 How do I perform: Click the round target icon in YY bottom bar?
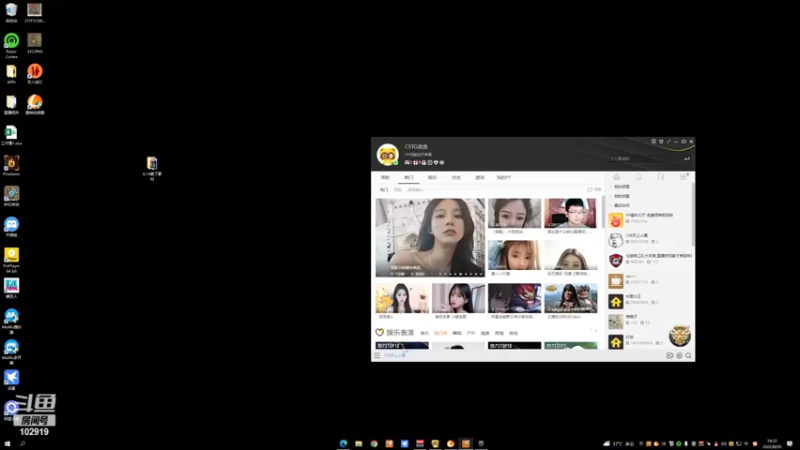pos(679,356)
